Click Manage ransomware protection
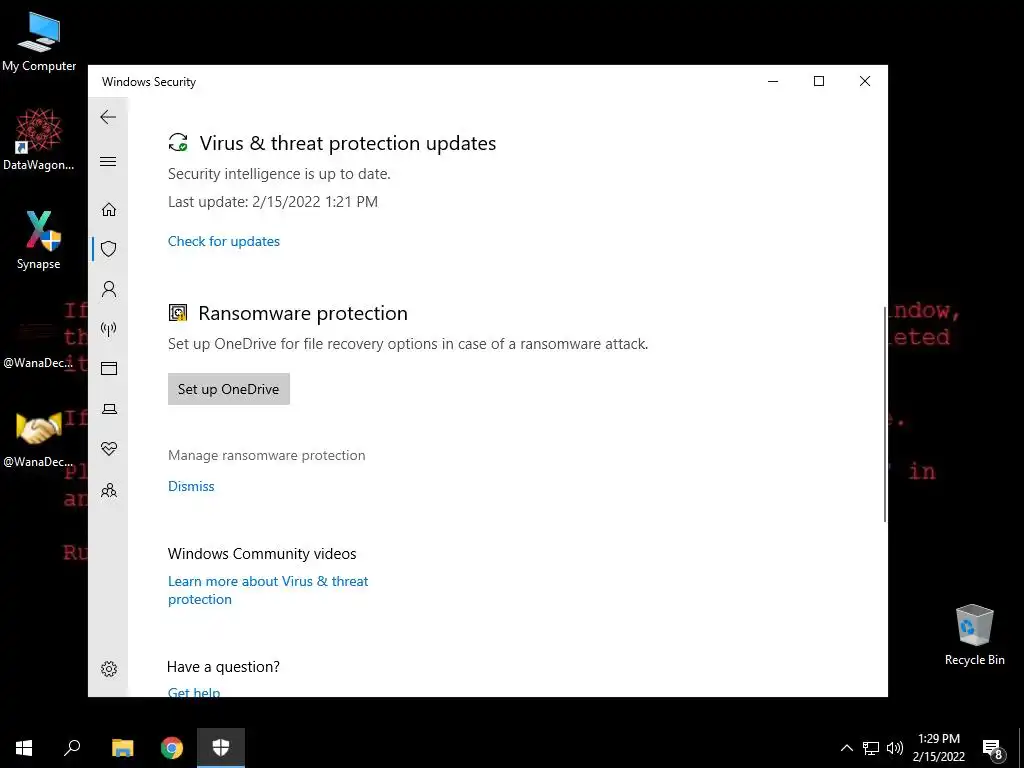The image size is (1024, 768). (x=266, y=455)
